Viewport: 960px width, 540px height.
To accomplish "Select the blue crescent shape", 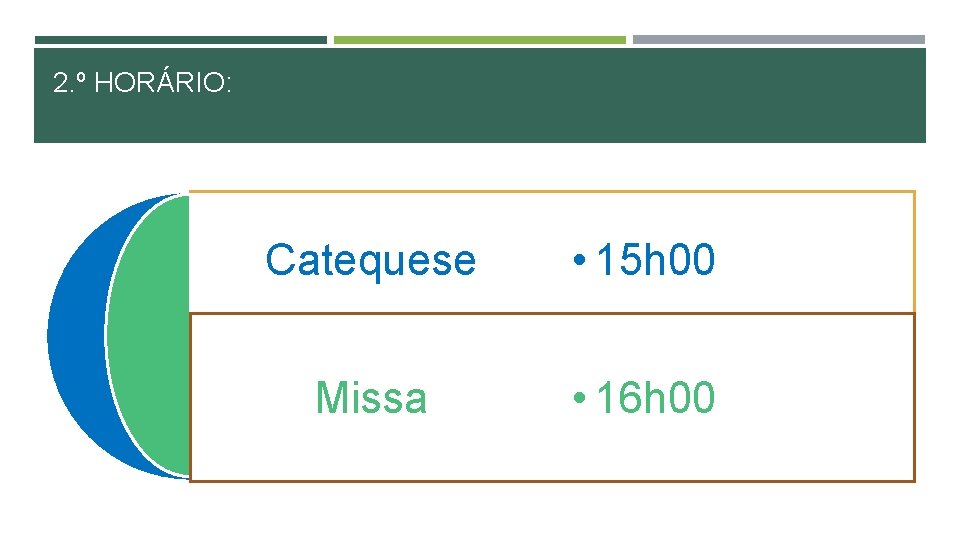I will 76,335.
